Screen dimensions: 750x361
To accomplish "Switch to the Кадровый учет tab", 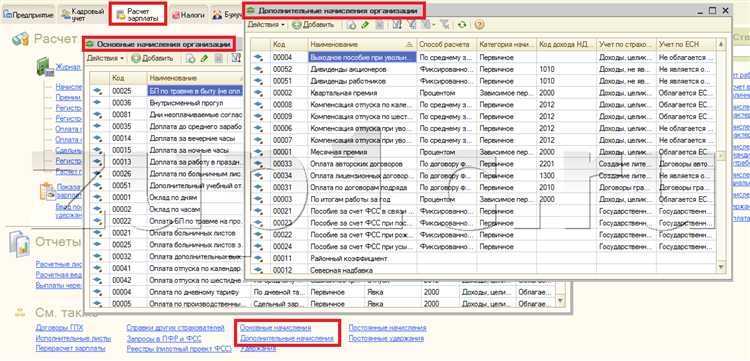I will pos(83,14).
